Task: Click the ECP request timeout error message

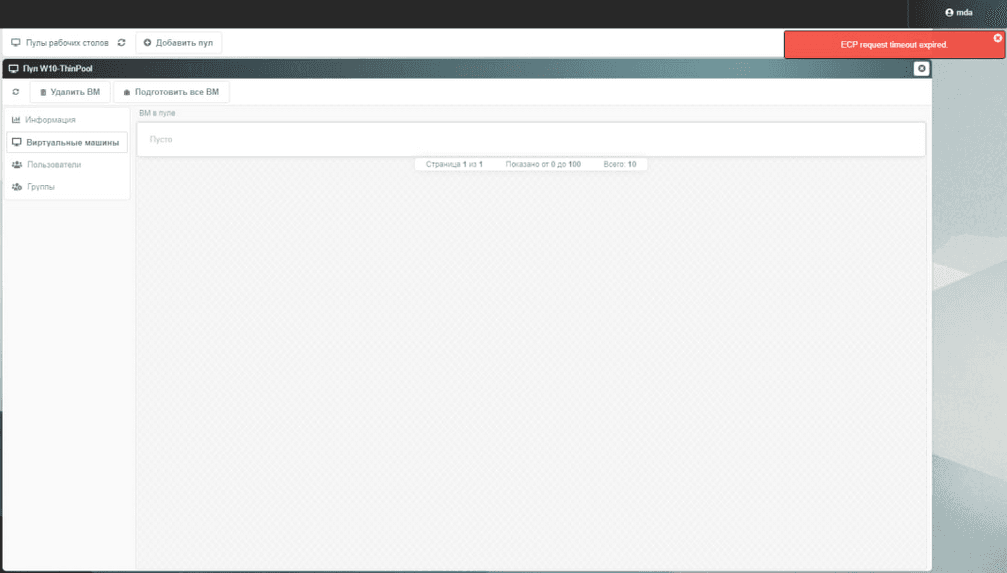Action: click(x=893, y=45)
